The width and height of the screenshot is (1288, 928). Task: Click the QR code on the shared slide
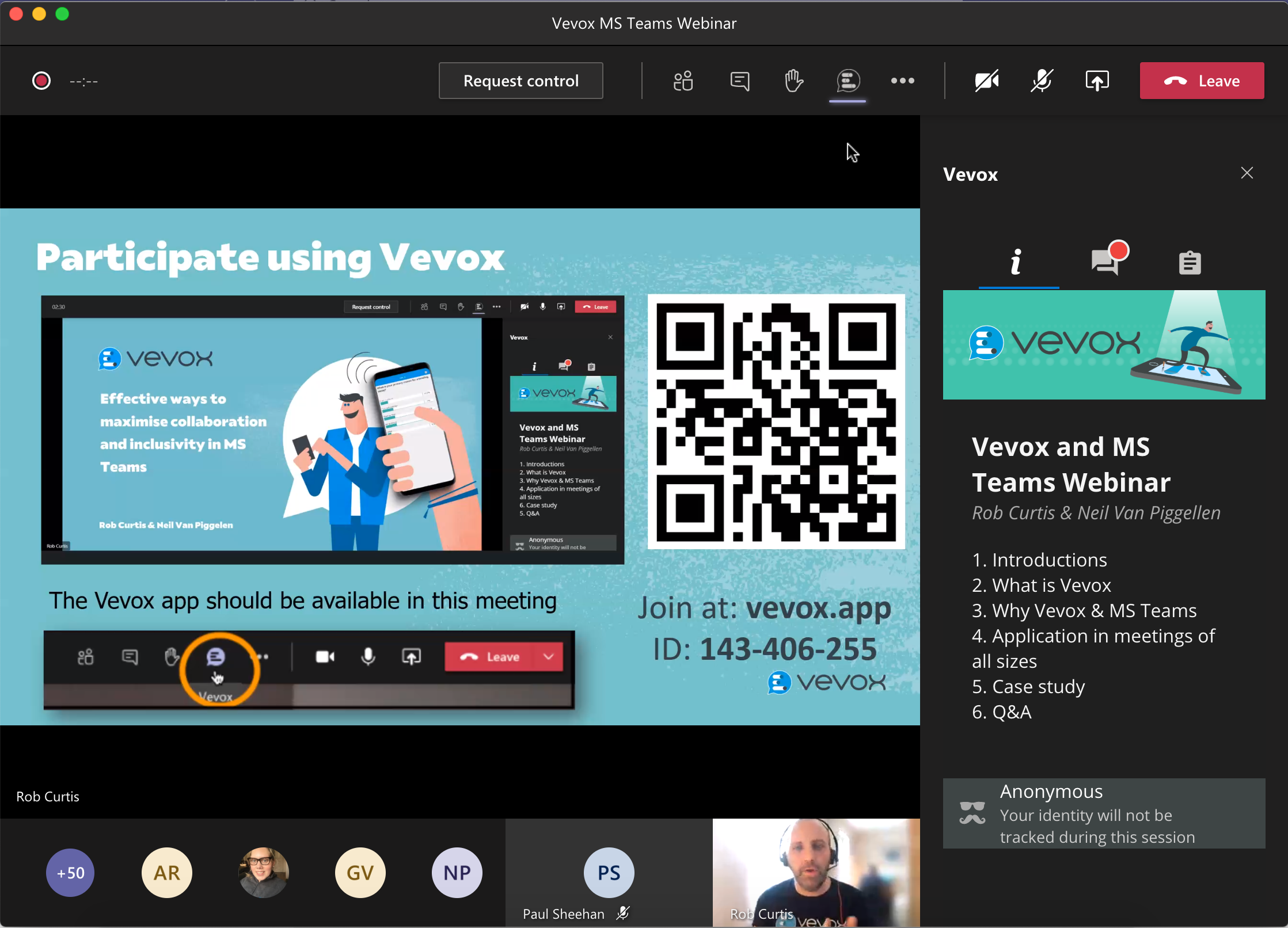[x=776, y=421]
